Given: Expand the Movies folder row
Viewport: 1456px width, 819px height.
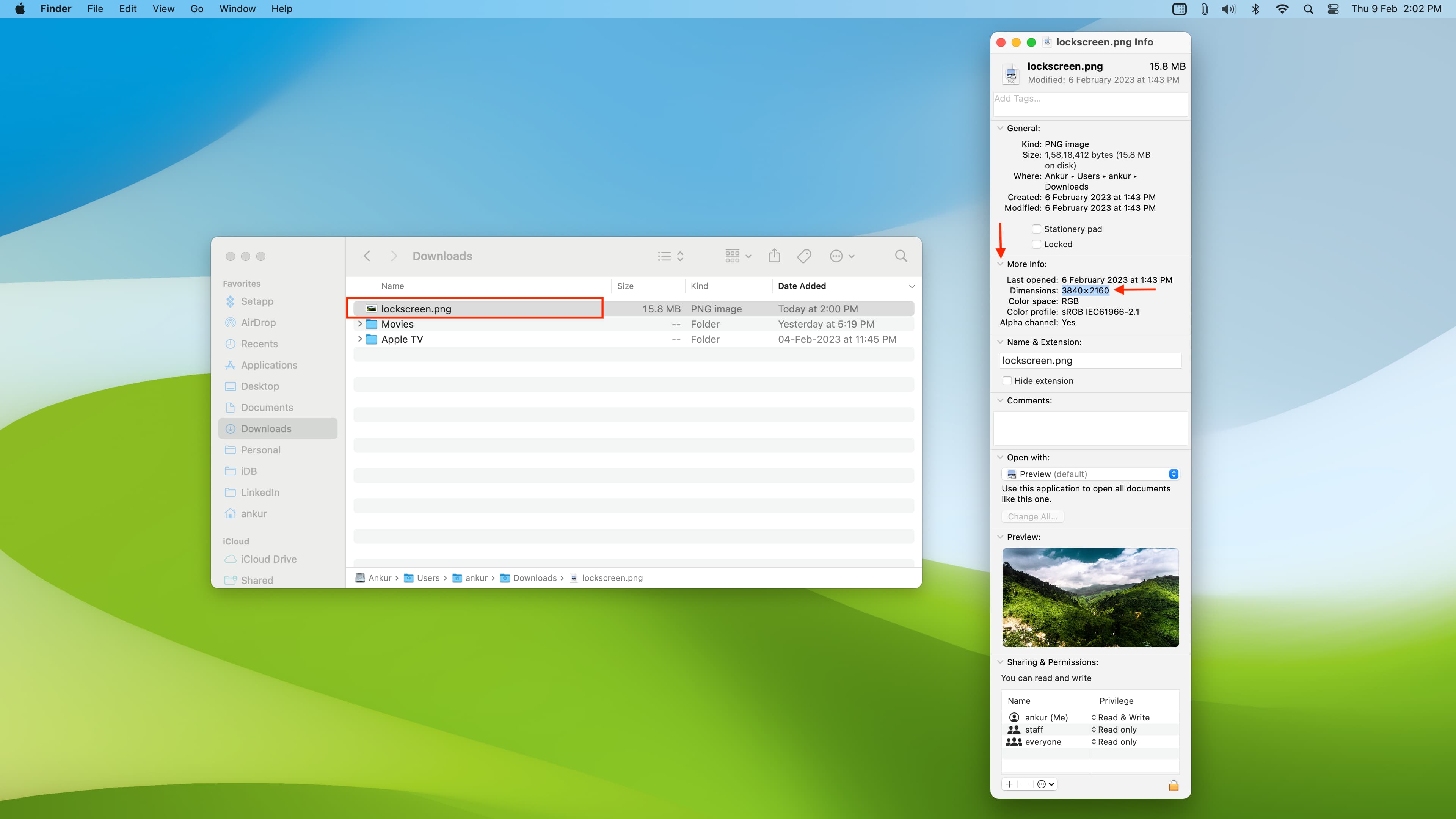Looking at the screenshot, I should coord(359,324).
